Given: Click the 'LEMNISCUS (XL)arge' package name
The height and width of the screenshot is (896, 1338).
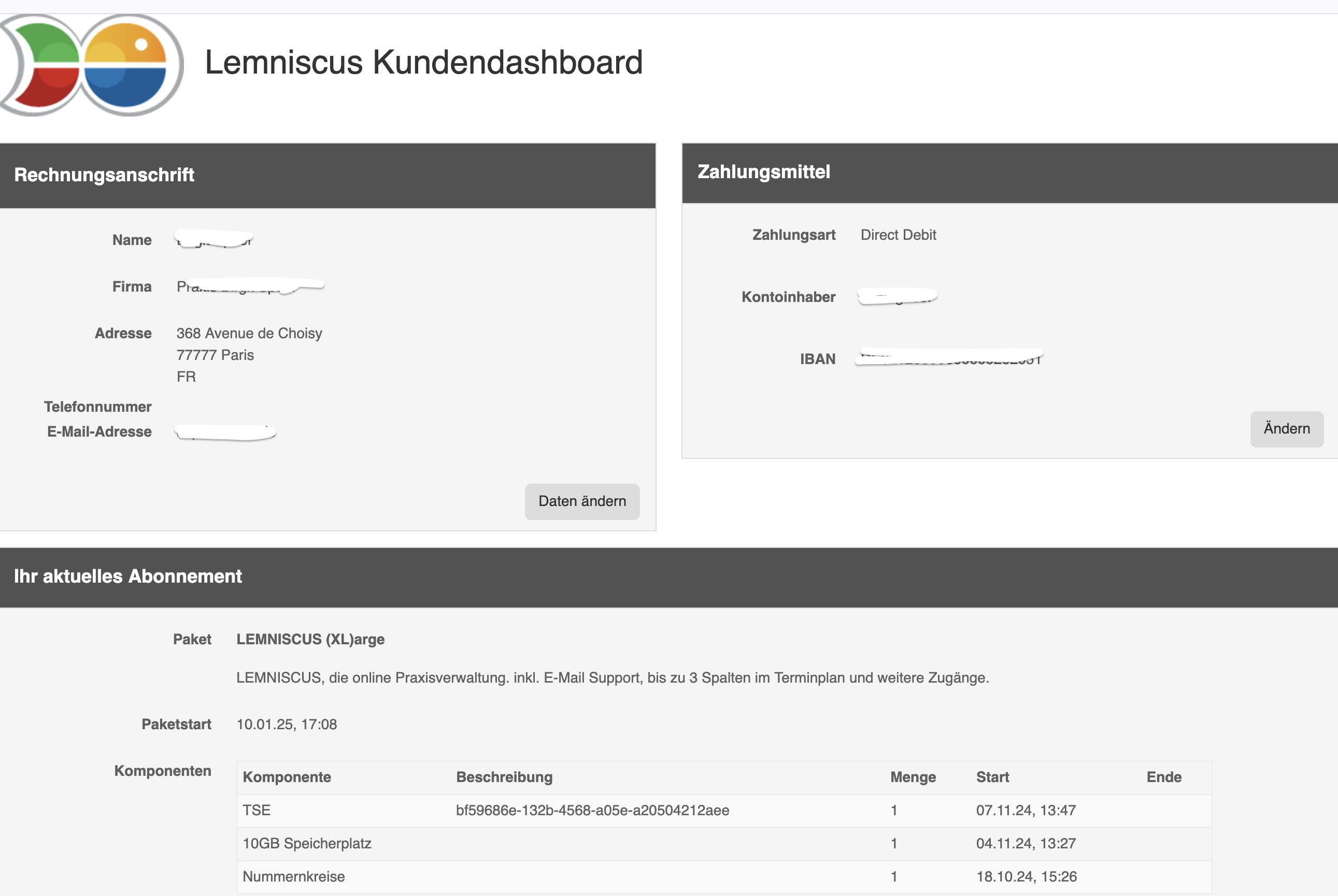Looking at the screenshot, I should pyautogui.click(x=310, y=640).
